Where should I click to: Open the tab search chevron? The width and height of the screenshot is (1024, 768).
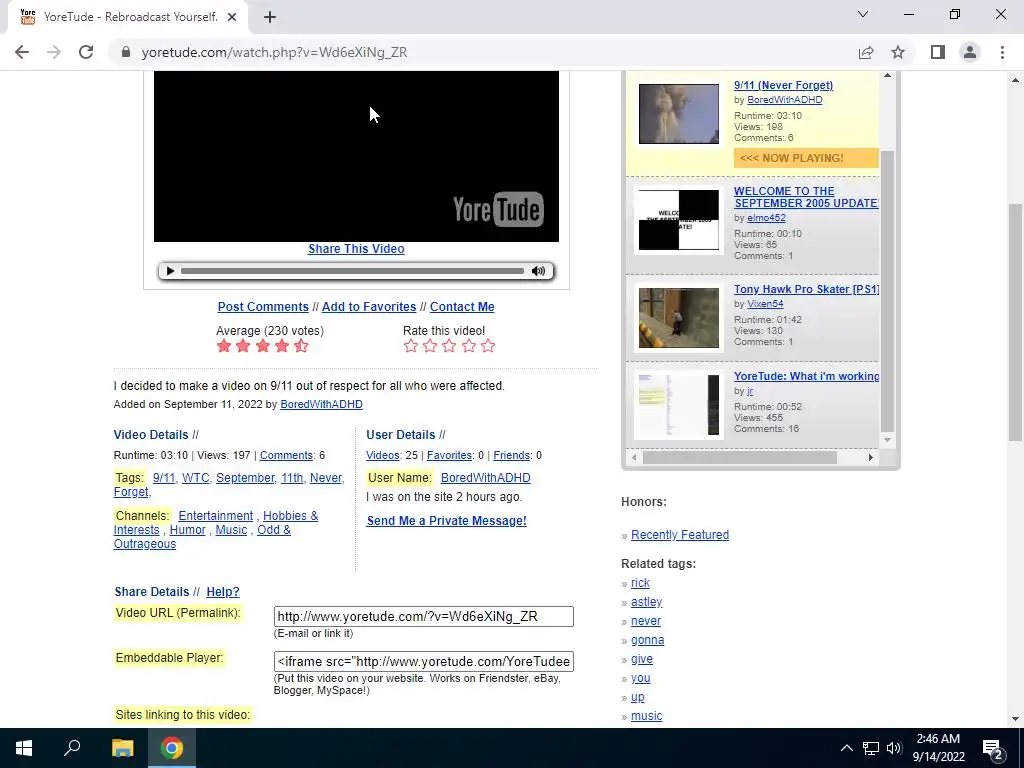tap(863, 14)
